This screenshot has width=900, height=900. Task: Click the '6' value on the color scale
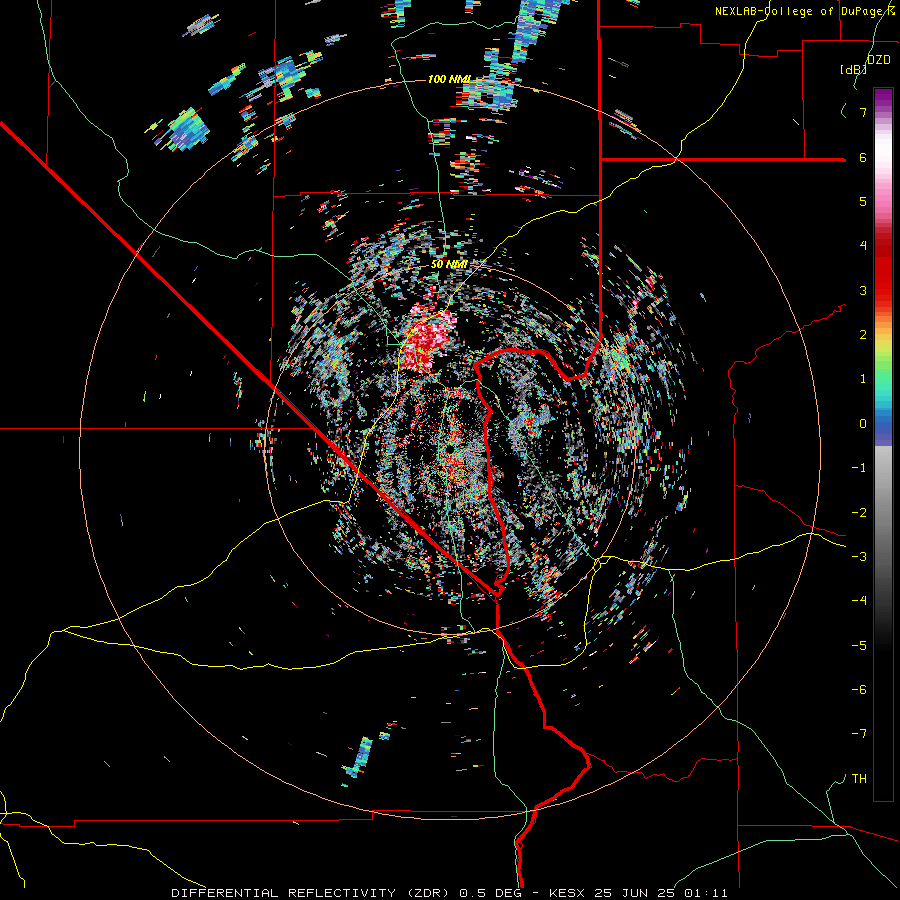click(863, 157)
